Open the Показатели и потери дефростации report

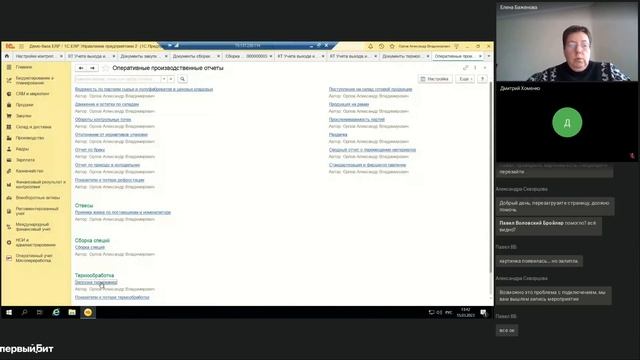pyautogui.click(x=109, y=180)
